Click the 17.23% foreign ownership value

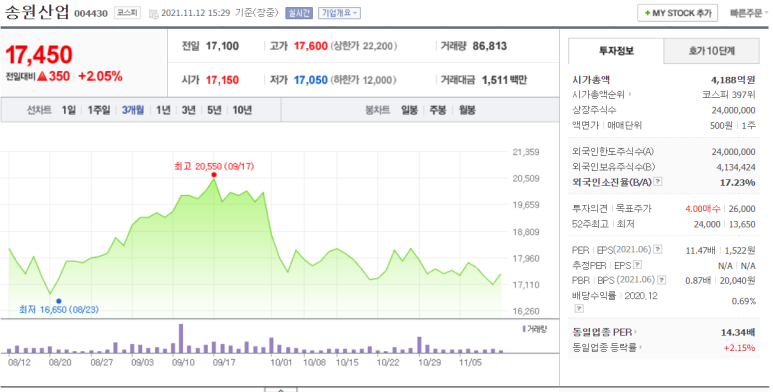coord(738,182)
